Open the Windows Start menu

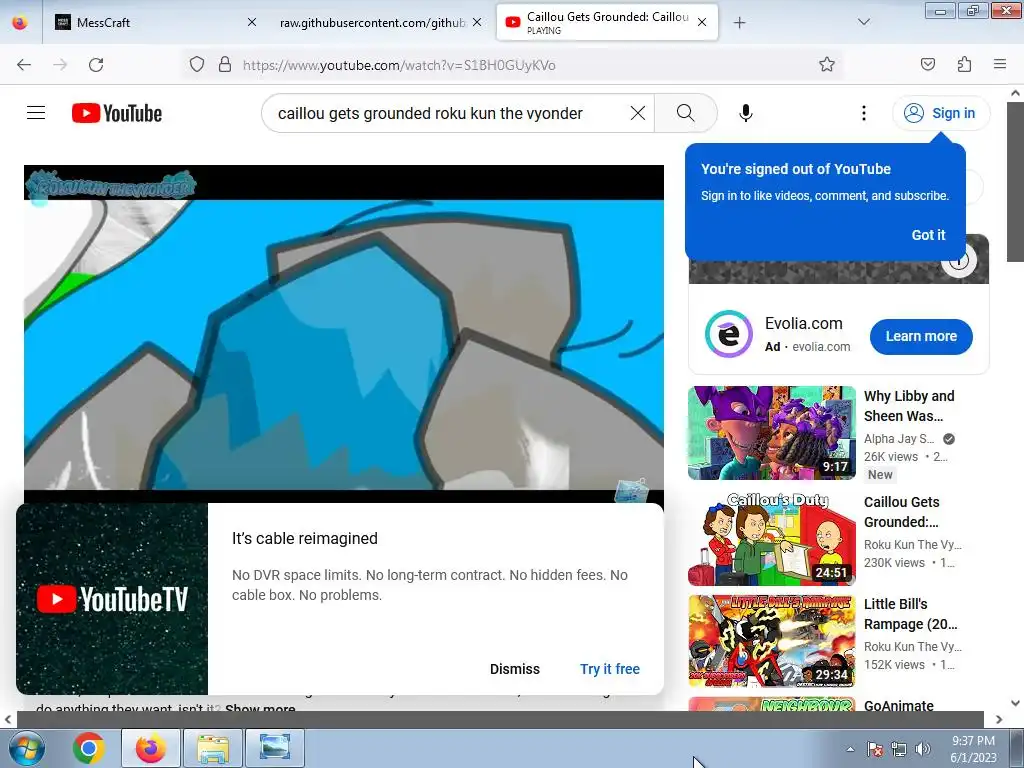click(x=25, y=748)
